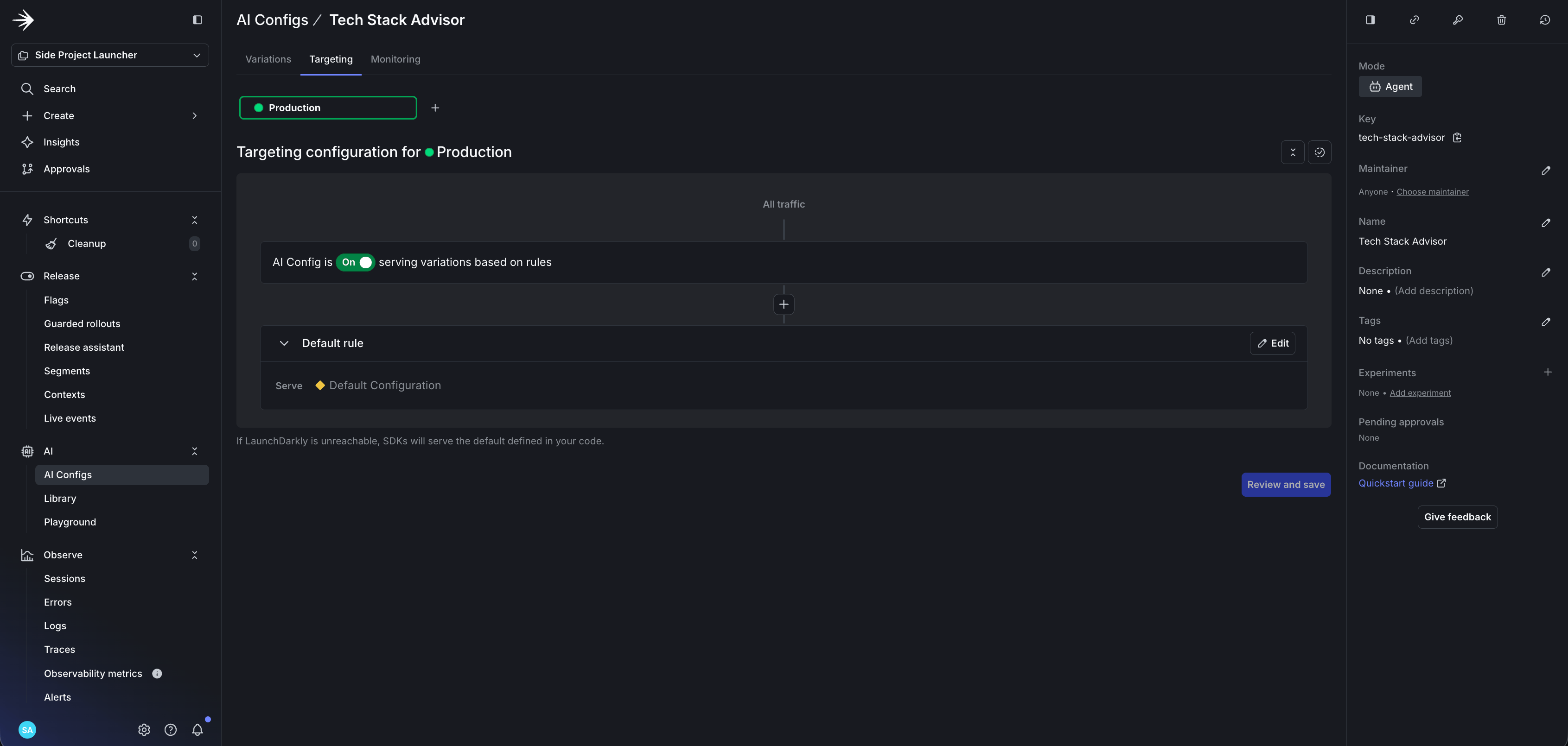1568x746 pixels.
Task: Select the Production environment pill
Action: [x=328, y=107]
